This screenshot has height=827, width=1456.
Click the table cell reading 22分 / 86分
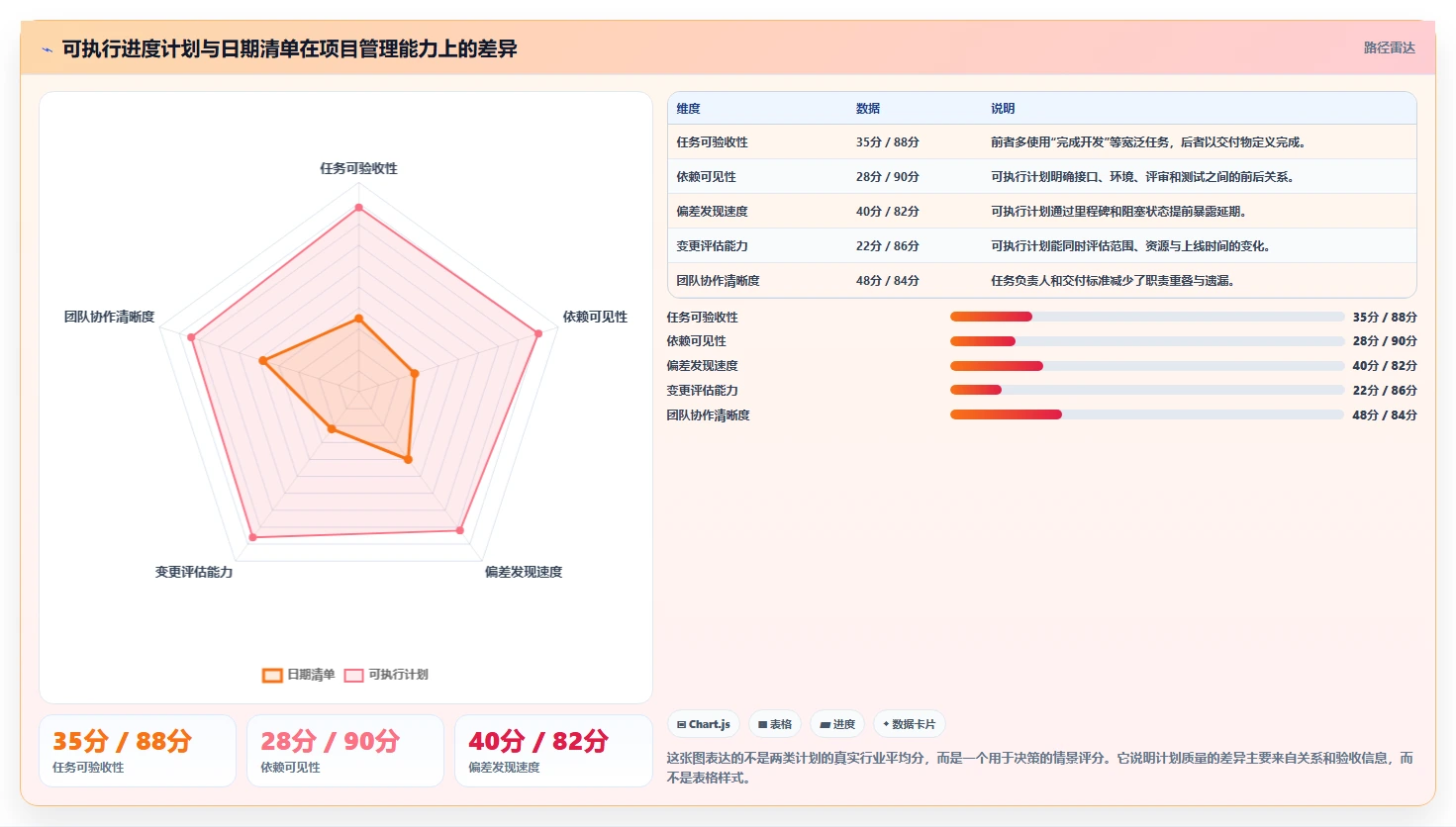[x=888, y=246]
